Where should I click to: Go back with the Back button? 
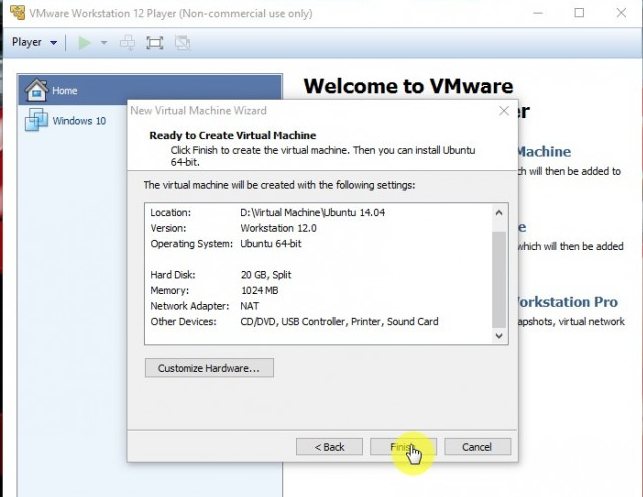pyautogui.click(x=329, y=447)
